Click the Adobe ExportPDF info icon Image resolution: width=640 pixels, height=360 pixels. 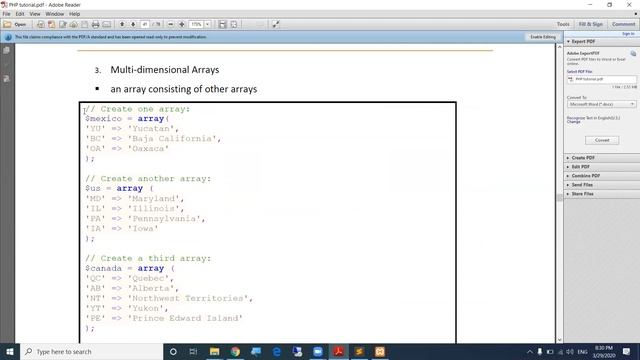(x=633, y=53)
